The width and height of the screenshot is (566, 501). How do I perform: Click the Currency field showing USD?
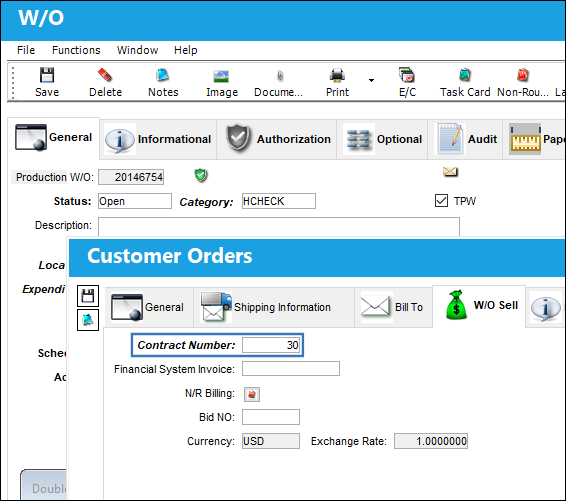click(271, 441)
